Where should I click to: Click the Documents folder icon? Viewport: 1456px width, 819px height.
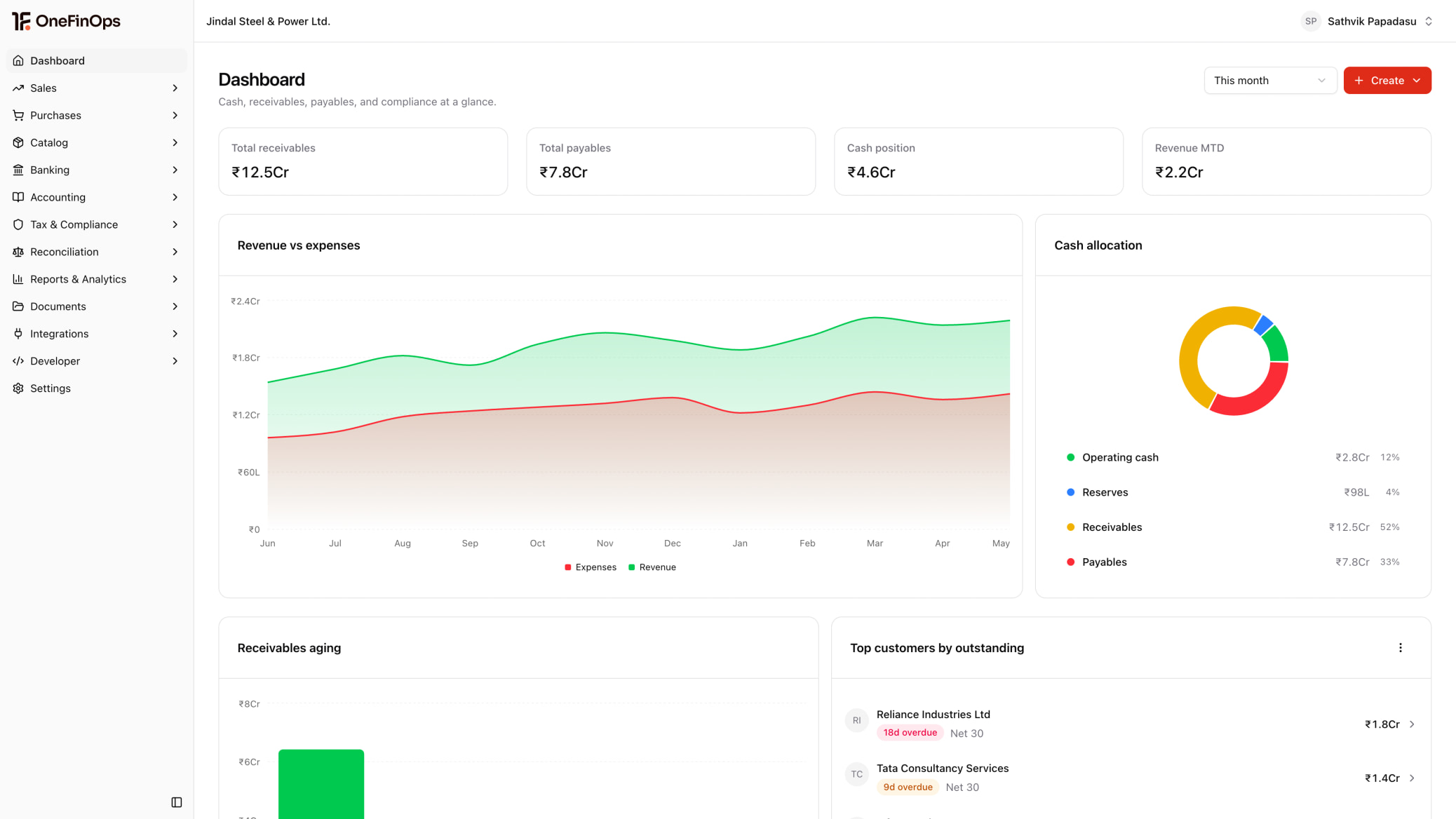tap(18, 307)
